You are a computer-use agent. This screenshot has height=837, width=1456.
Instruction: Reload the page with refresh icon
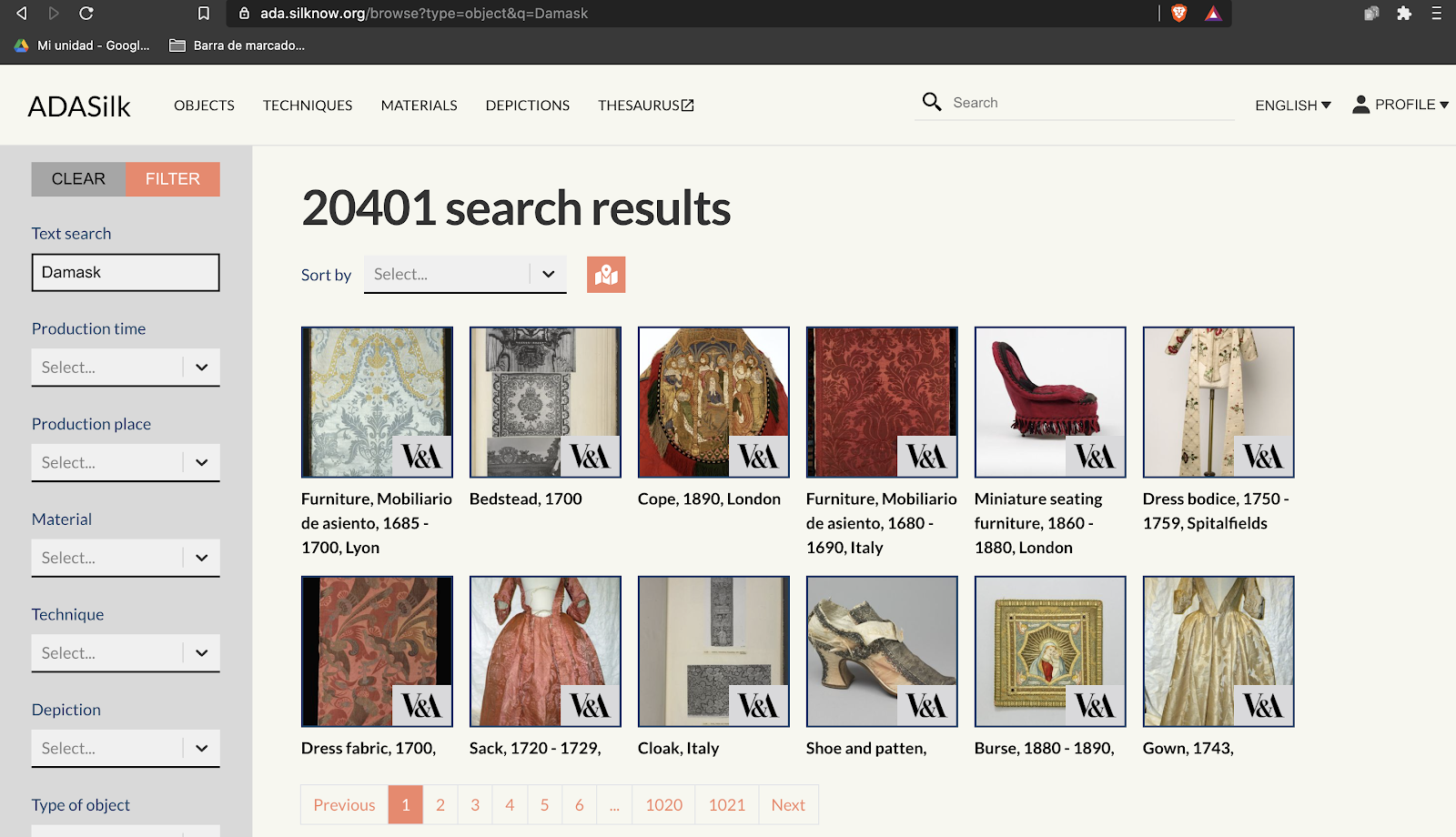(x=86, y=13)
